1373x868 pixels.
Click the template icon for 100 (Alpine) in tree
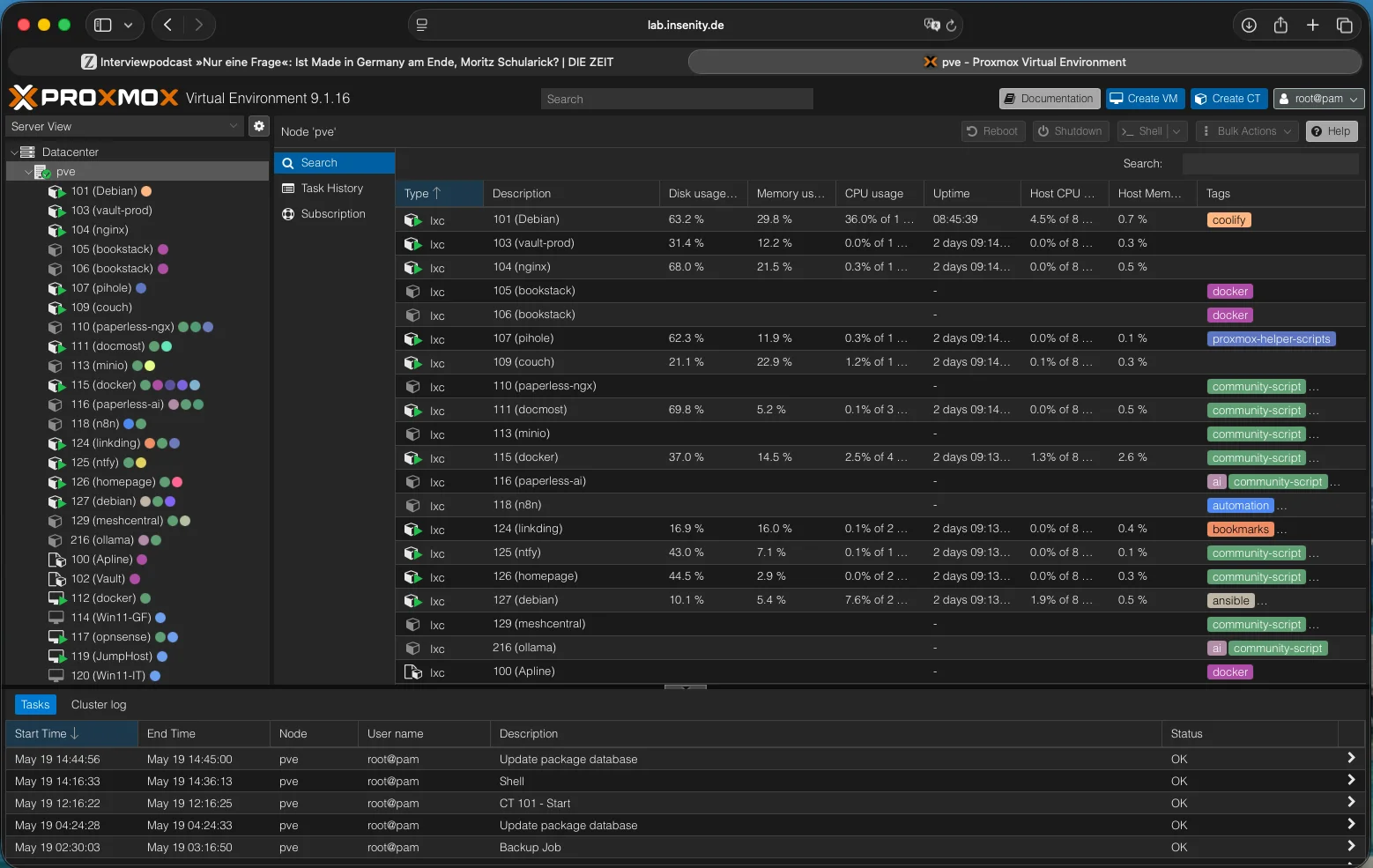coord(56,560)
